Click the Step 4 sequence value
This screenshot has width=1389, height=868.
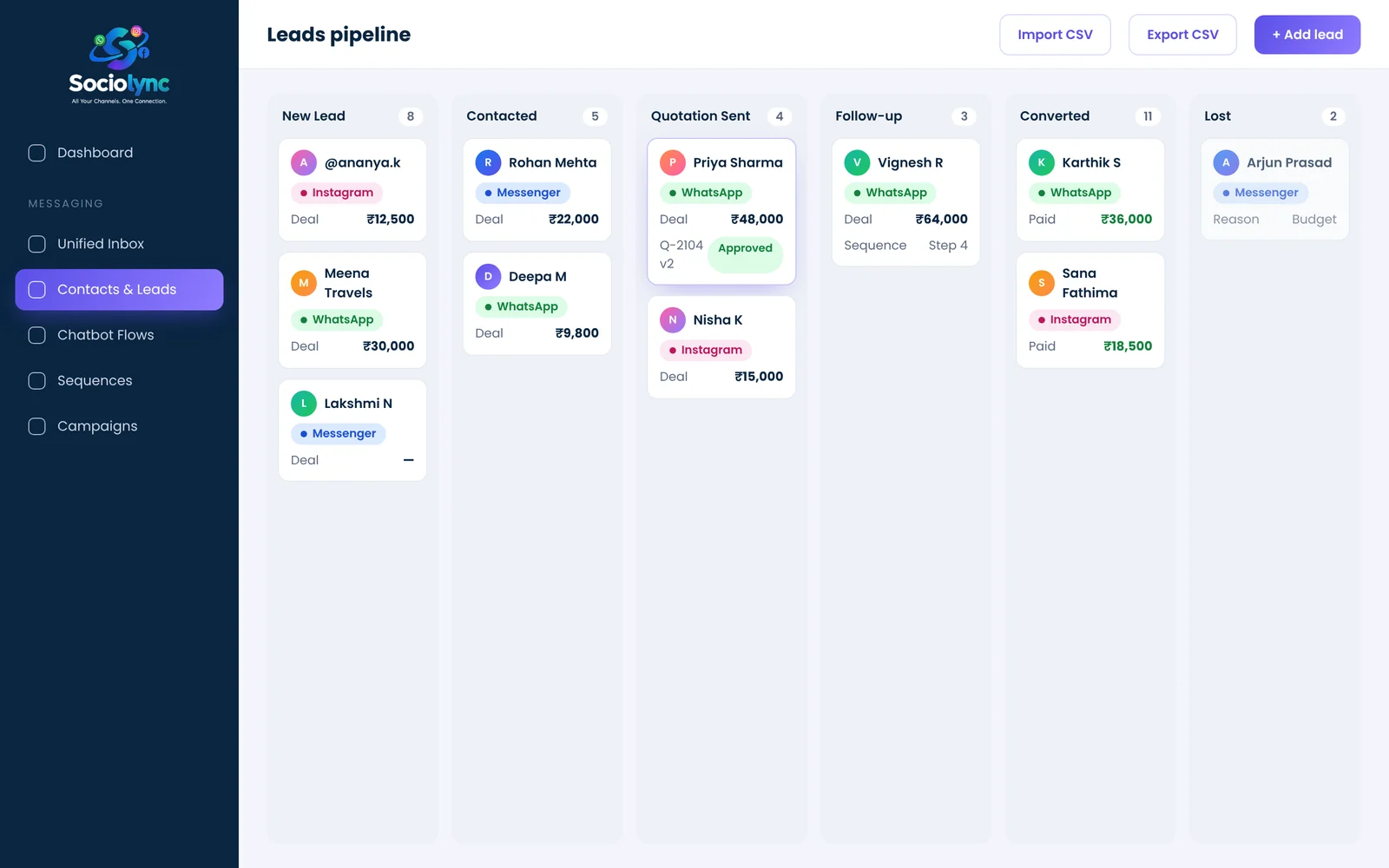pos(948,246)
